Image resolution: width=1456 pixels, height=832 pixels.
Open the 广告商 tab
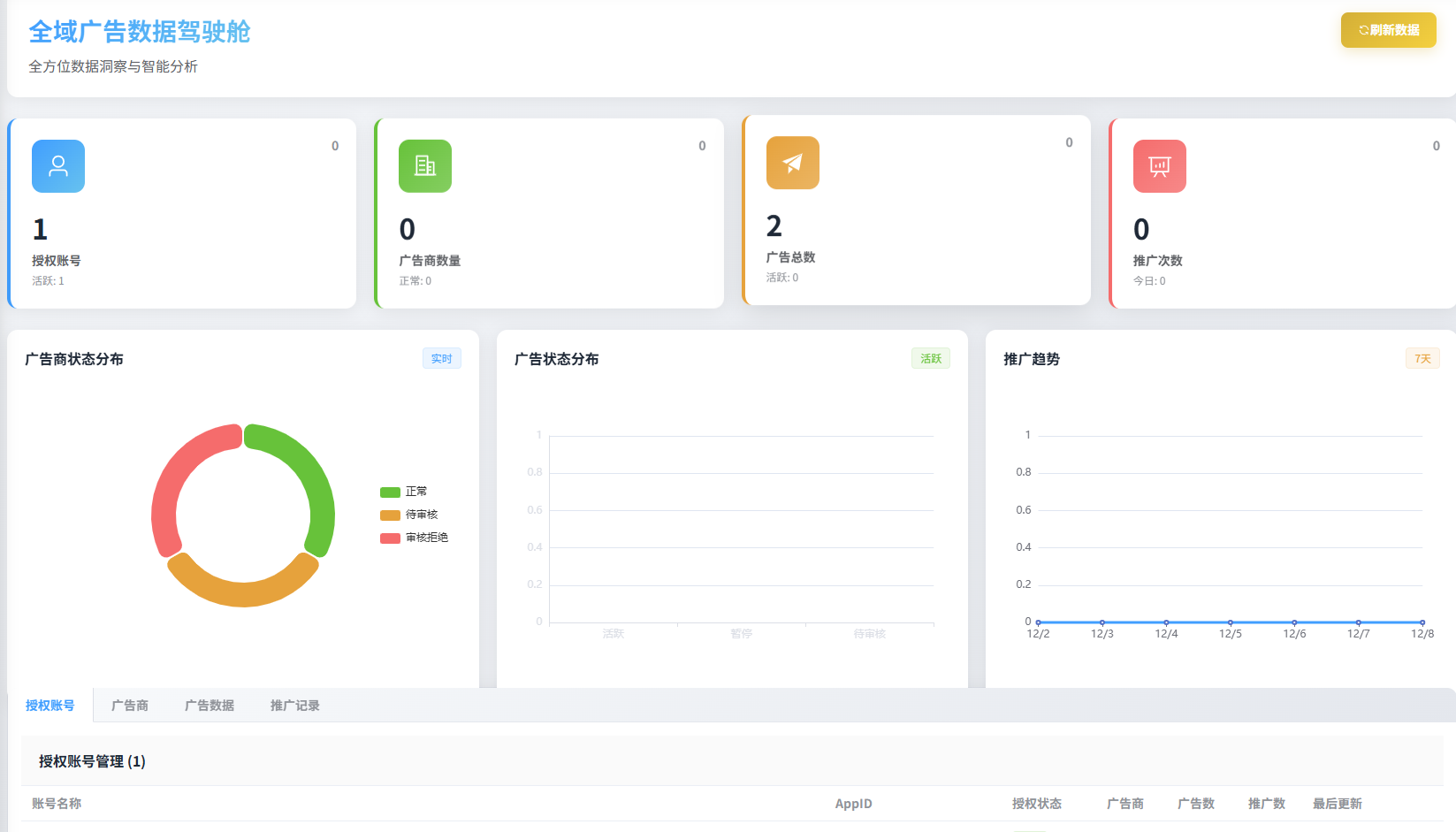pos(130,706)
